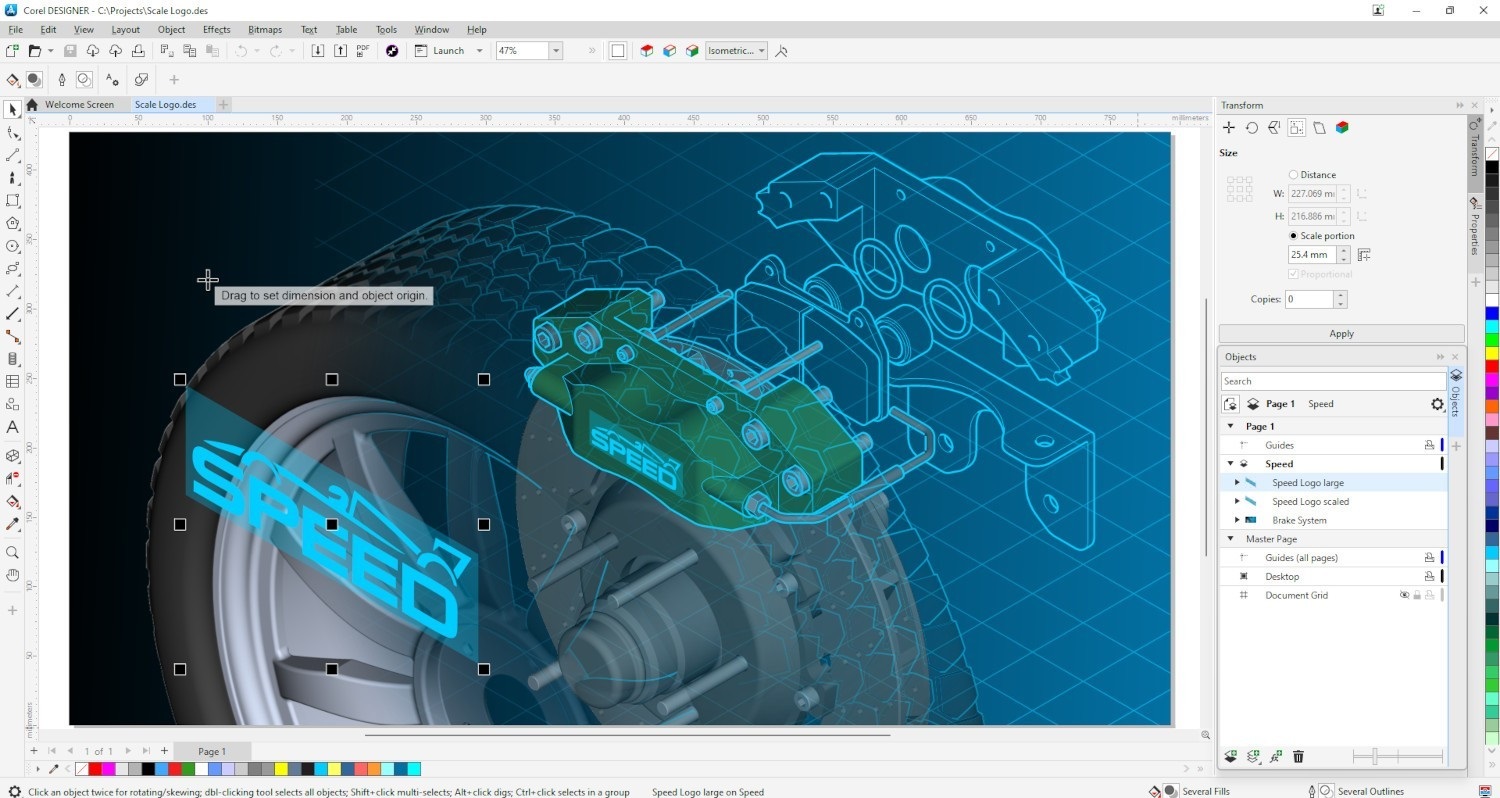Viewport: 1500px width, 798px height.
Task: Click the Skew icon in Transform panel
Action: click(1319, 128)
